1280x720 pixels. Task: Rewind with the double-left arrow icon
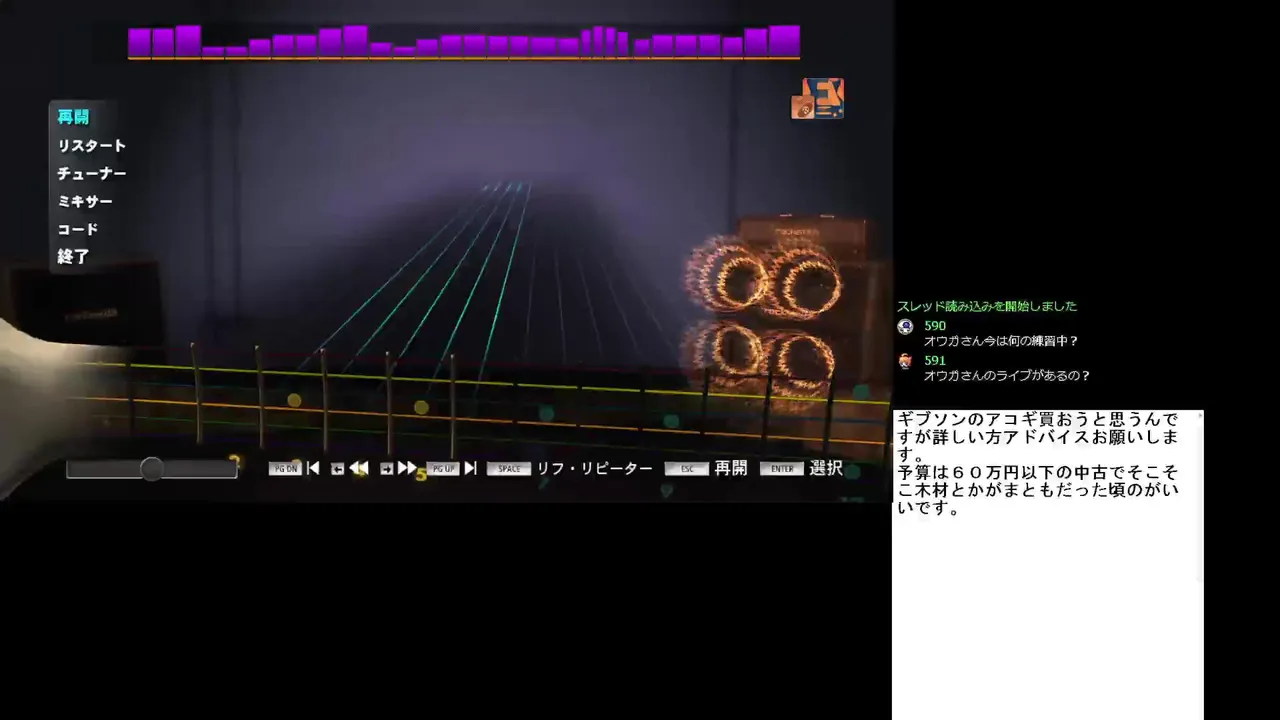(x=359, y=468)
